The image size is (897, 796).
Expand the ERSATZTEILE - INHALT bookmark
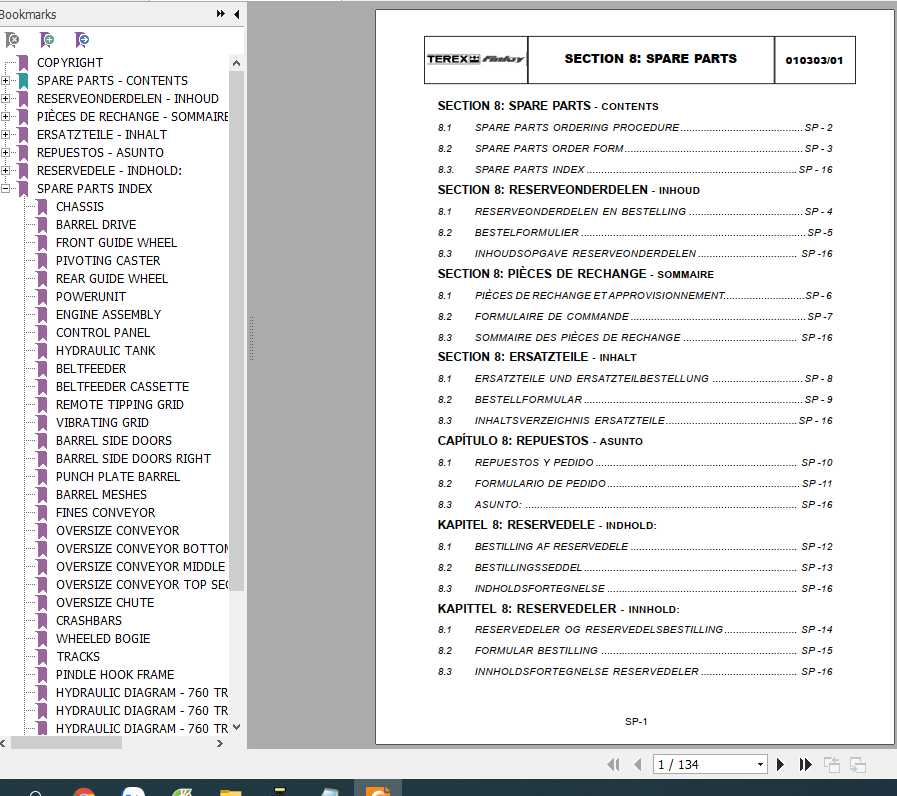[5, 134]
